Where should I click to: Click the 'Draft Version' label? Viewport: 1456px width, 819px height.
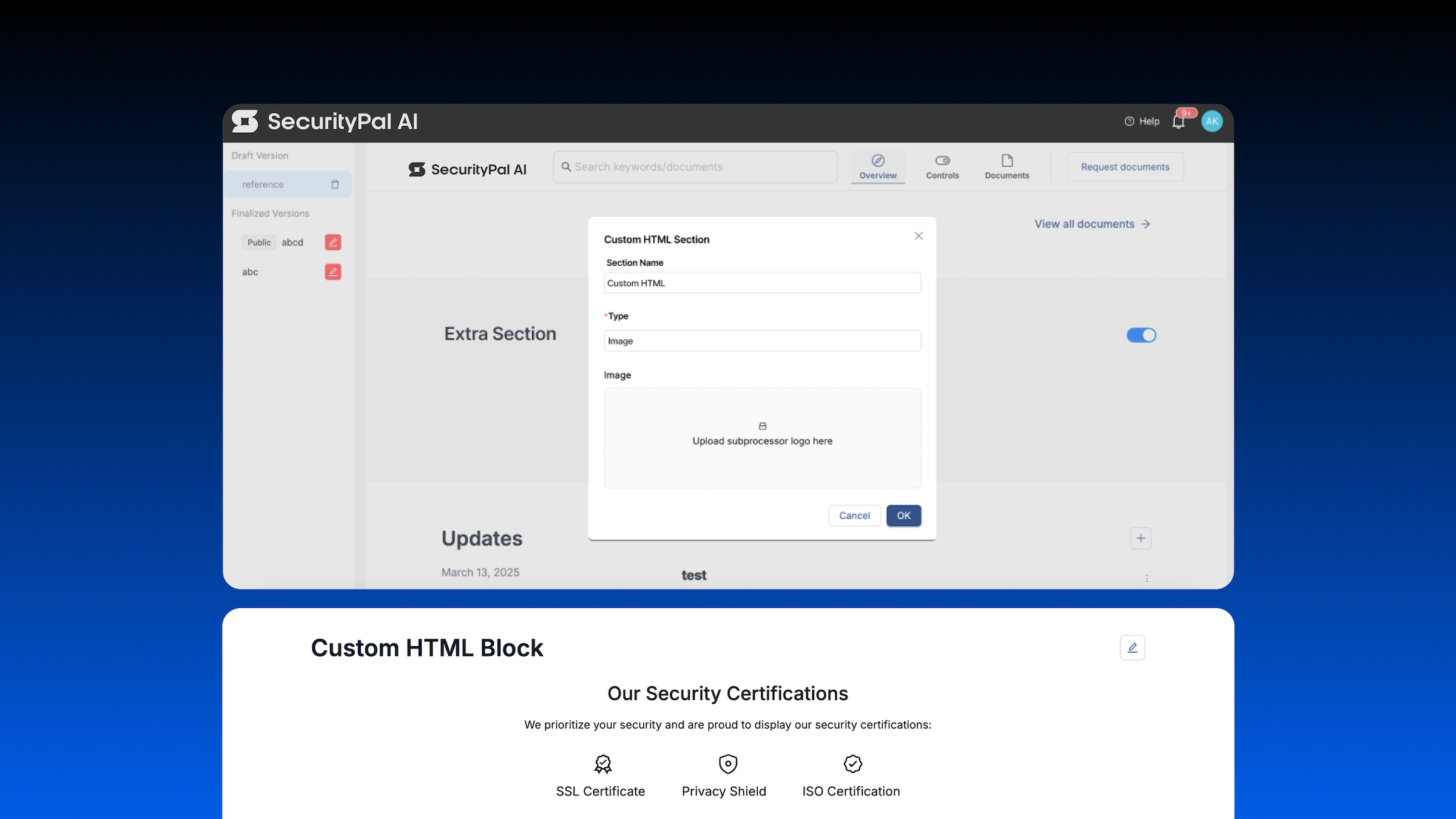click(260, 156)
